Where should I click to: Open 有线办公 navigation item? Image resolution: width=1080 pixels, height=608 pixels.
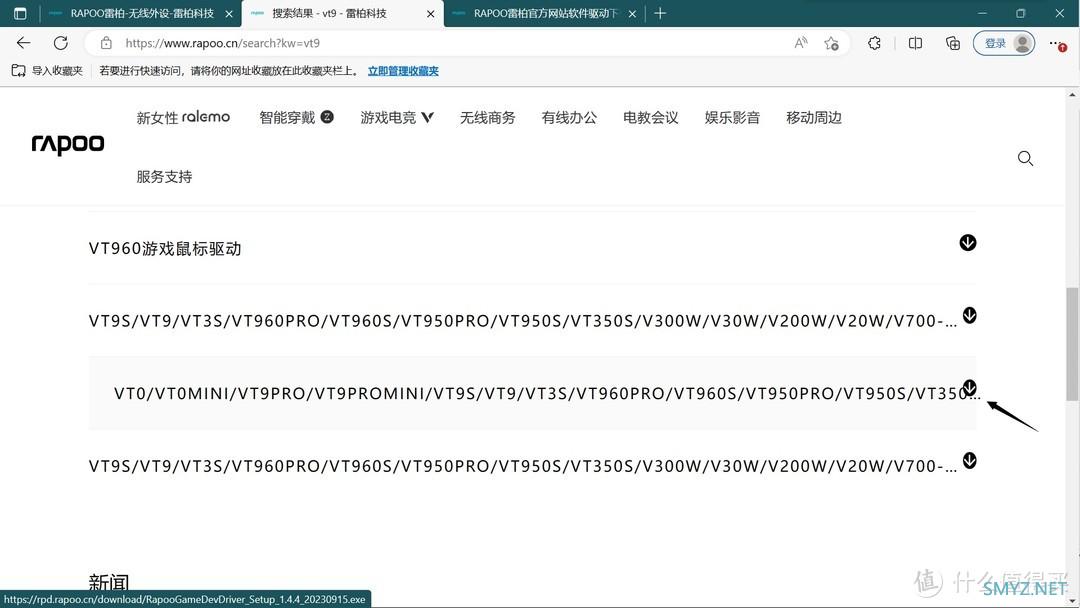[569, 118]
